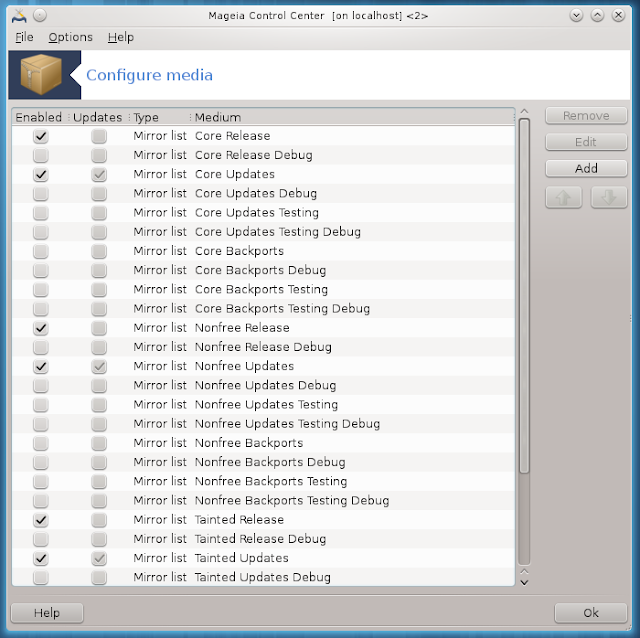640x638 pixels.
Task: Close the Mageia Control Center window
Action: pyautogui.click(x=618, y=16)
